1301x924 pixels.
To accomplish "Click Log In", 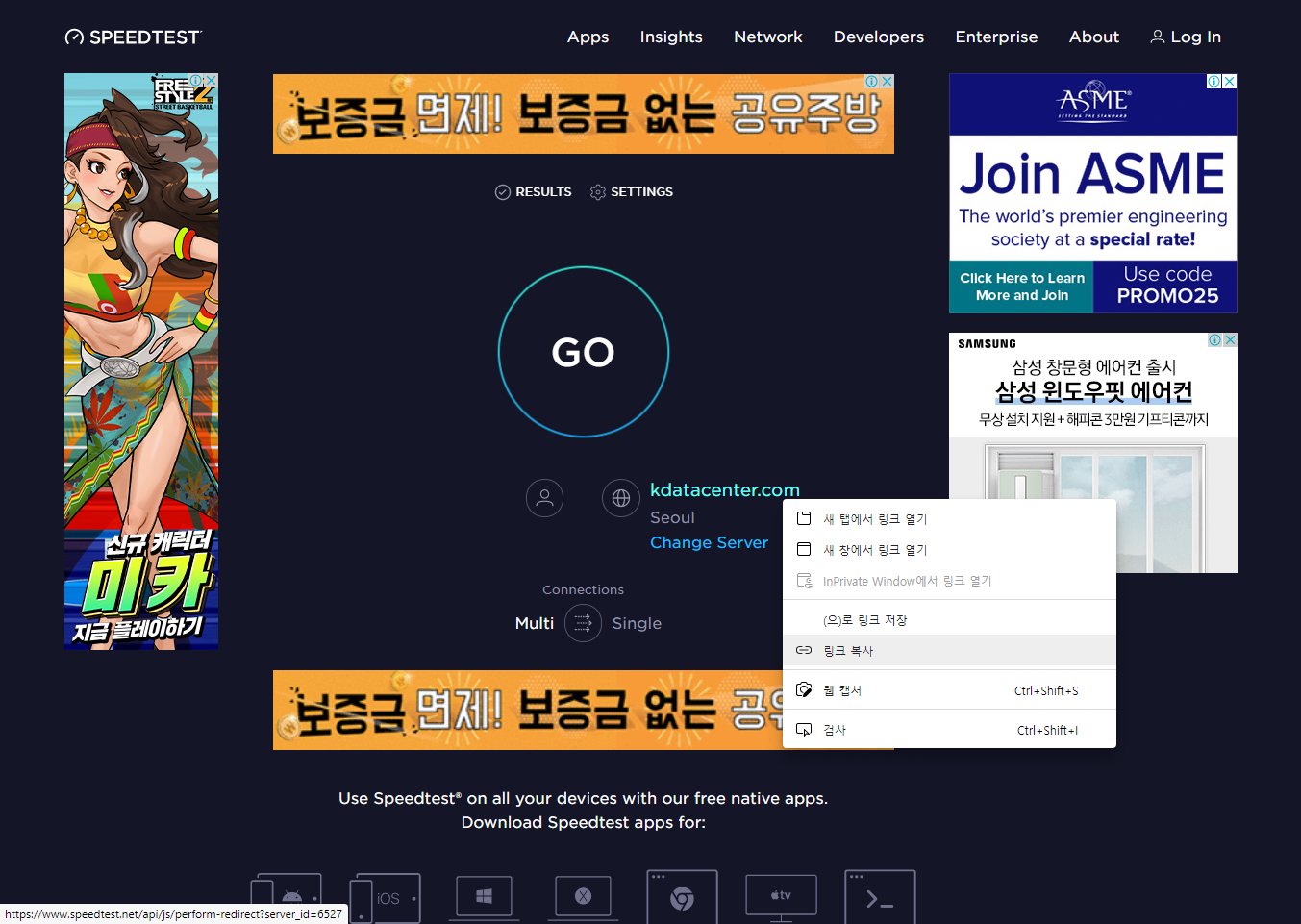I will [x=1186, y=37].
